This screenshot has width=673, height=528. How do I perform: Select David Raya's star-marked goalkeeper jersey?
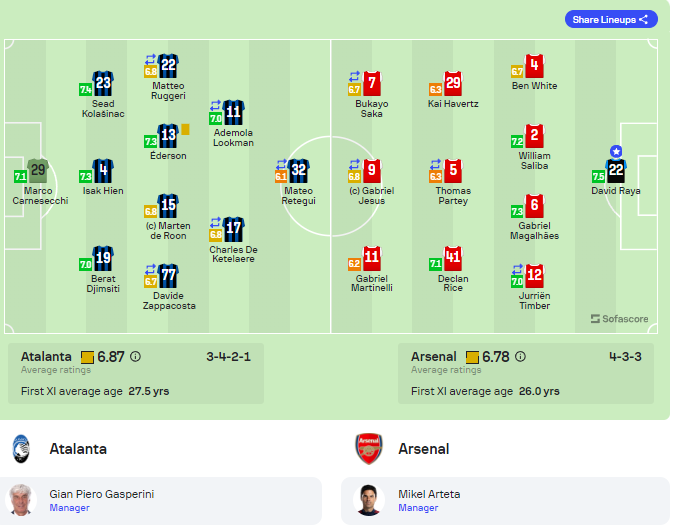616,170
